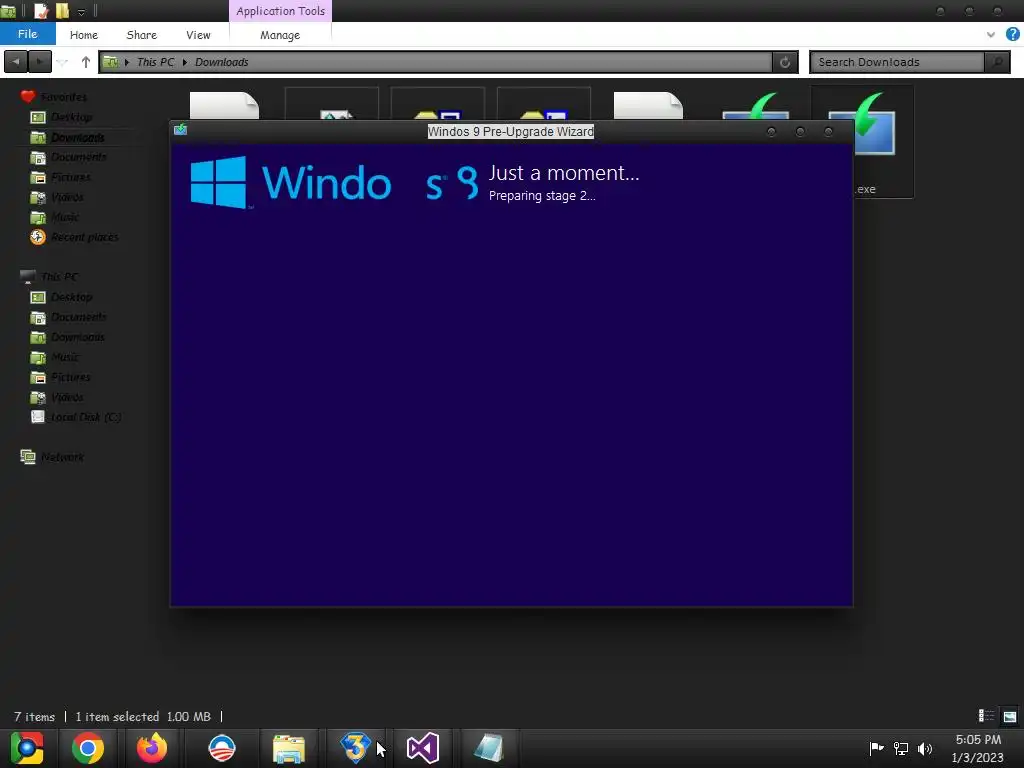Click the Search Downloads input box
The width and height of the screenshot is (1024, 768).
click(897, 62)
